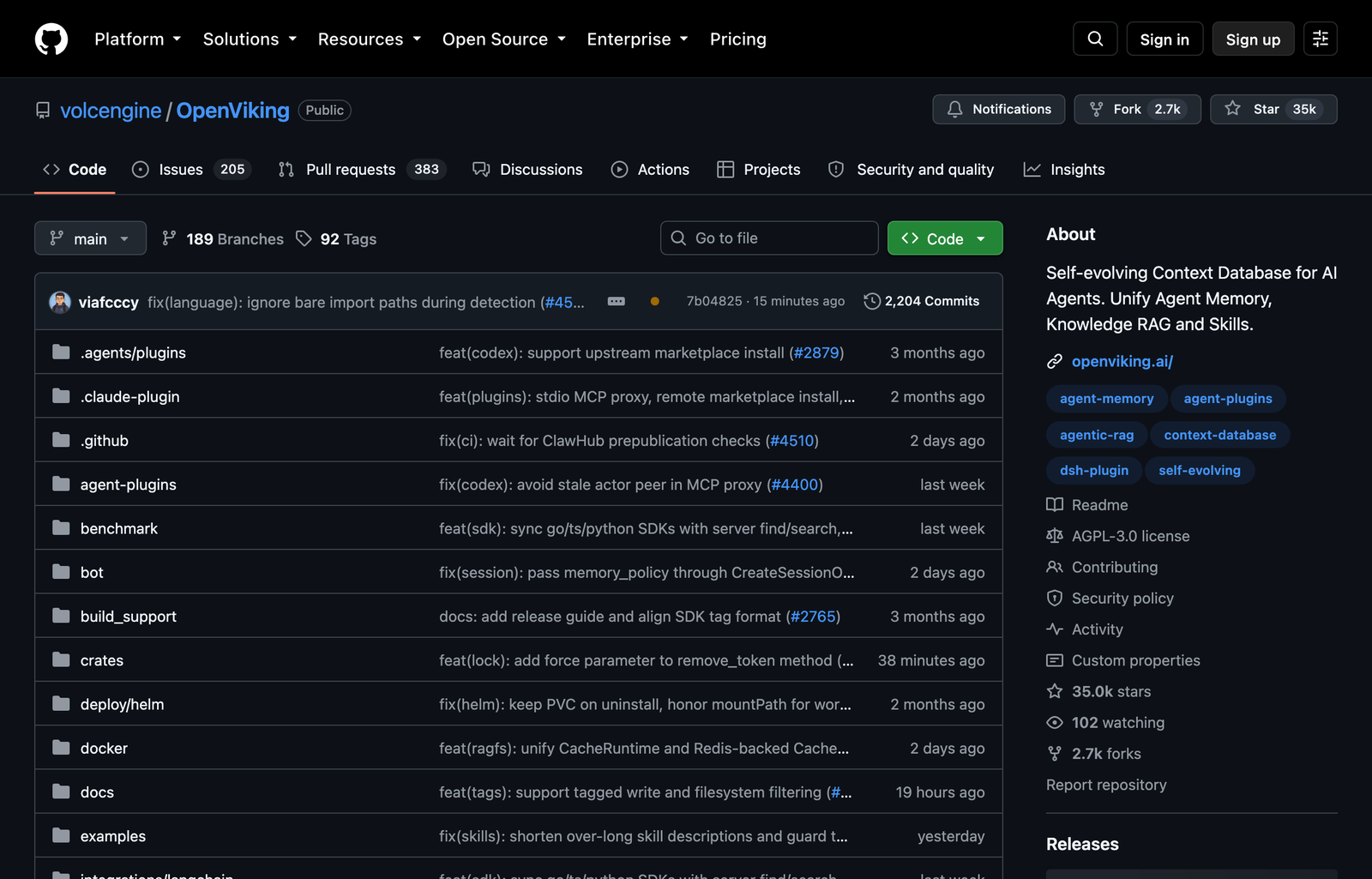Open the Platform dropdown menu
This screenshot has width=1372, height=879.
[138, 39]
